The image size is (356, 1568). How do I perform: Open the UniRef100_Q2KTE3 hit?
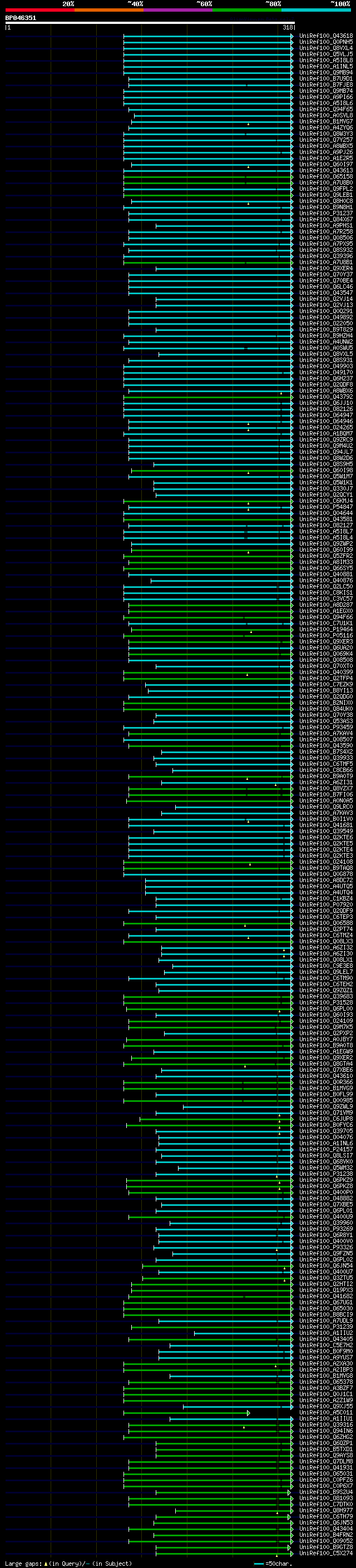point(325,857)
